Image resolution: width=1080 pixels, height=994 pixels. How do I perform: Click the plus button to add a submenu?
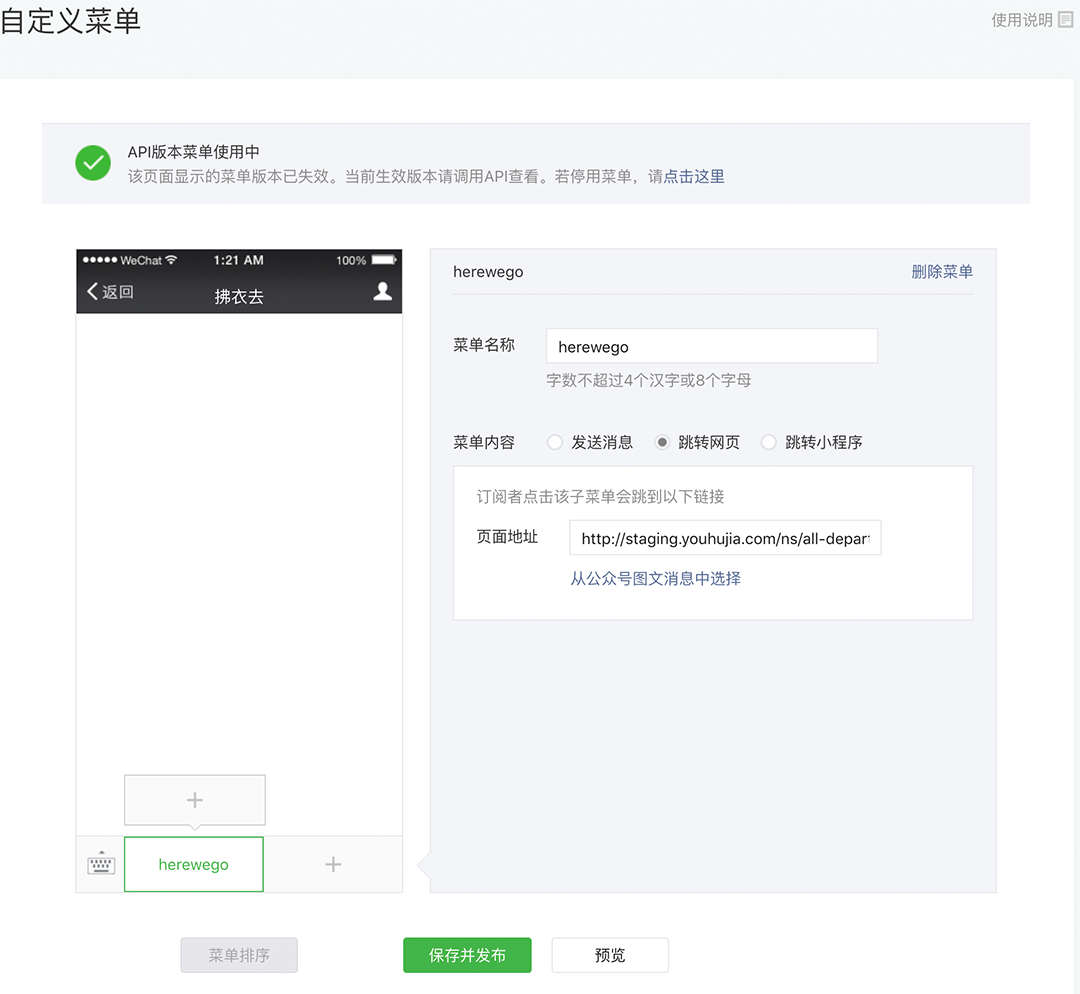(x=194, y=800)
